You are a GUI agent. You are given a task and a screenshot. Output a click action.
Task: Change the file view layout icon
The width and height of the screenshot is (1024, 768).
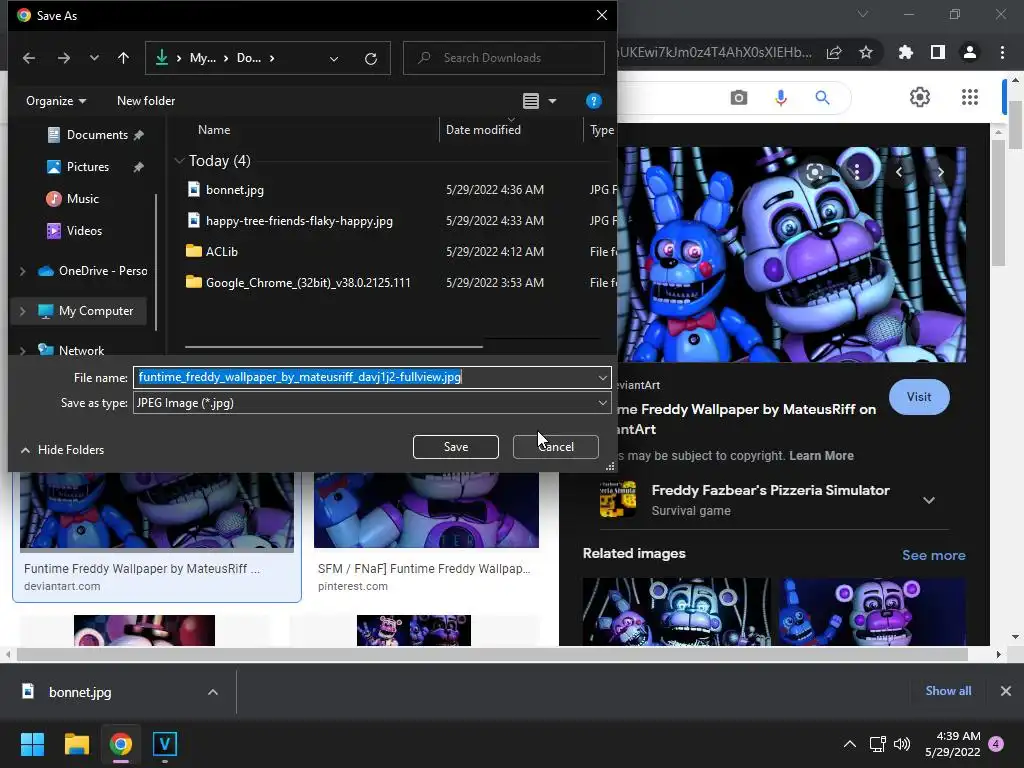tap(531, 101)
